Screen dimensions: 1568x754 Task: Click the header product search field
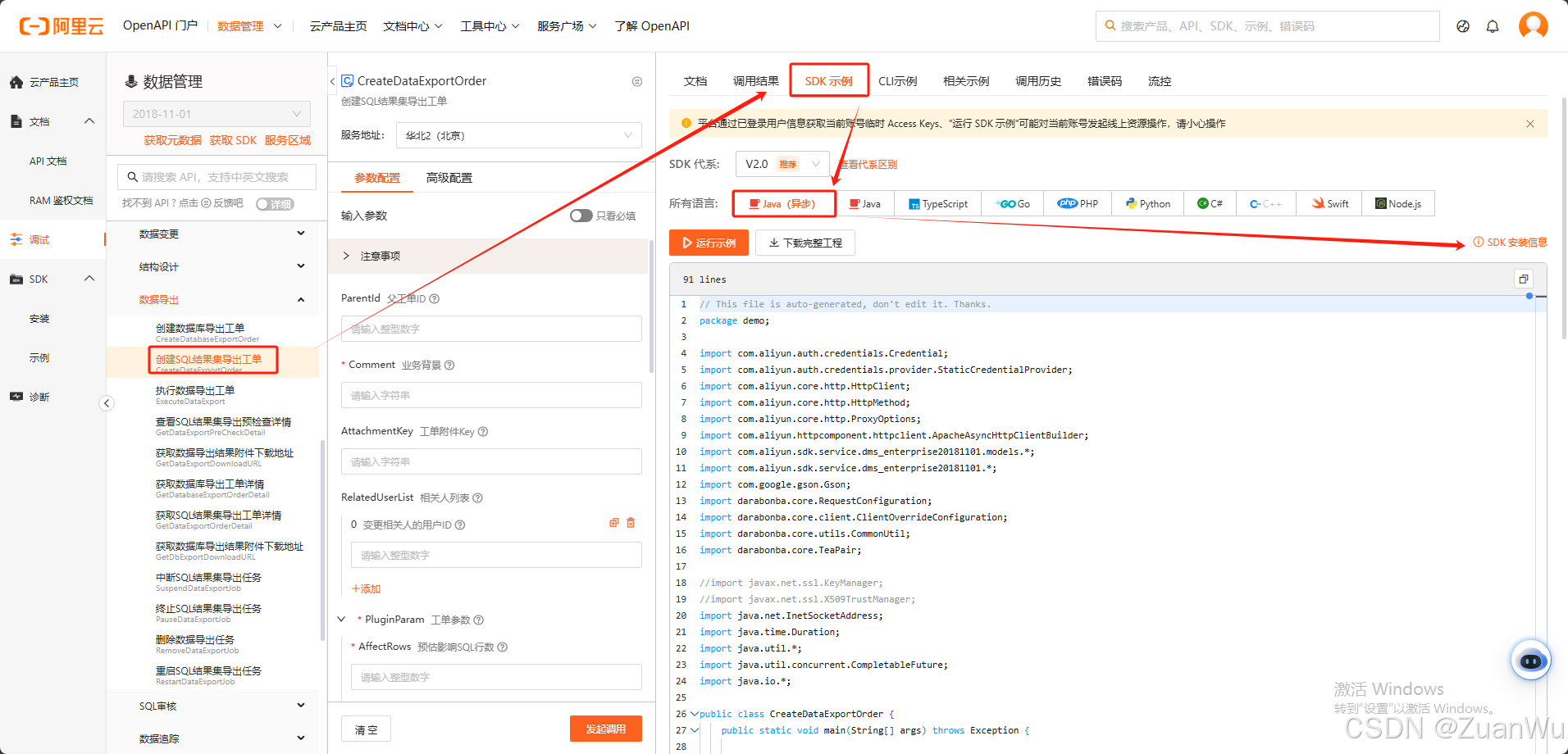(1267, 26)
